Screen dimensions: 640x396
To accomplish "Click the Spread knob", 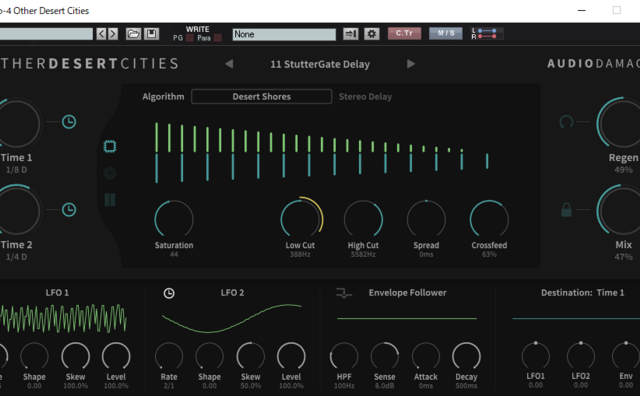I will 426,219.
